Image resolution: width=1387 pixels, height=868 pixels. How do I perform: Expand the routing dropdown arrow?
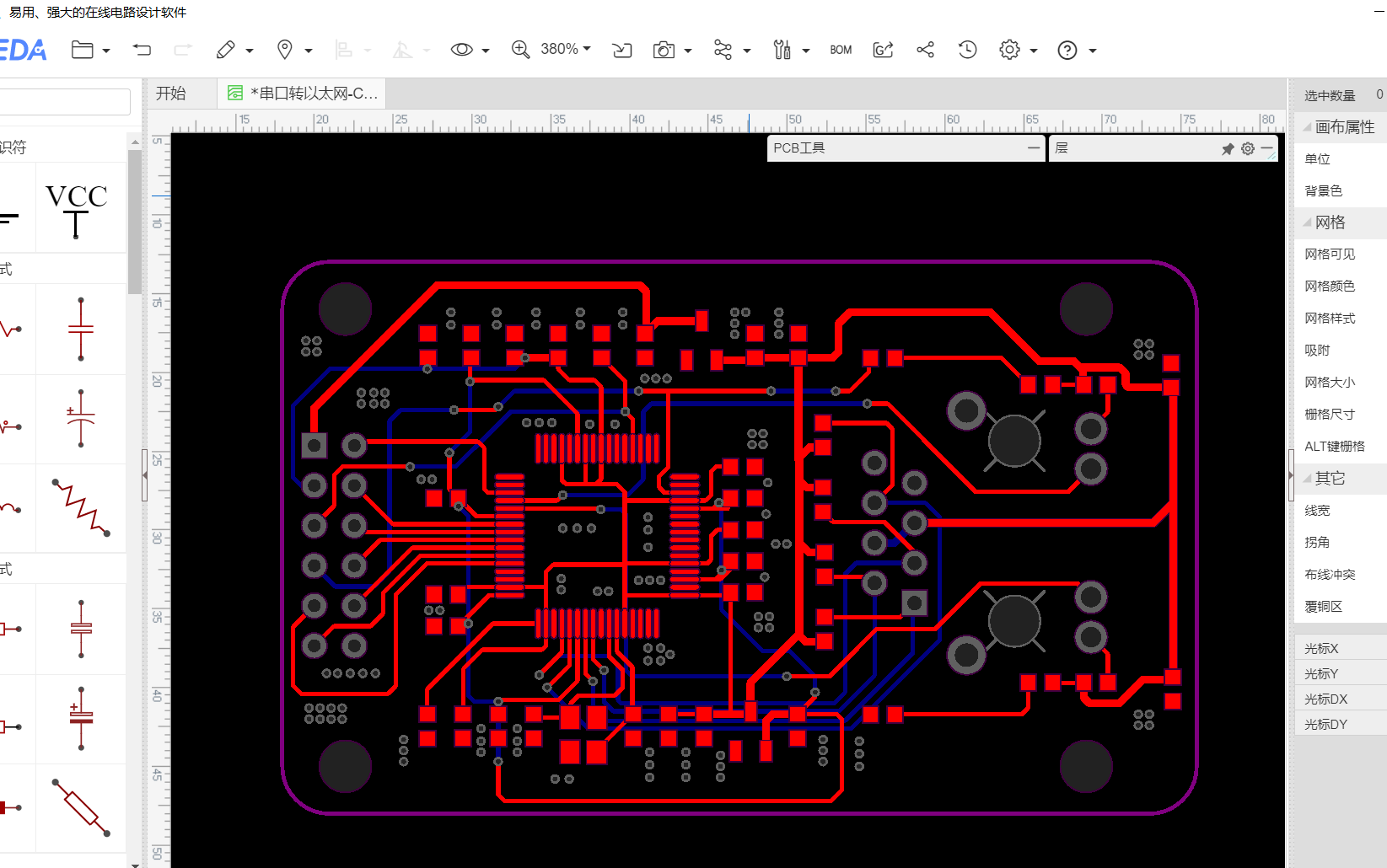pyautogui.click(x=747, y=51)
